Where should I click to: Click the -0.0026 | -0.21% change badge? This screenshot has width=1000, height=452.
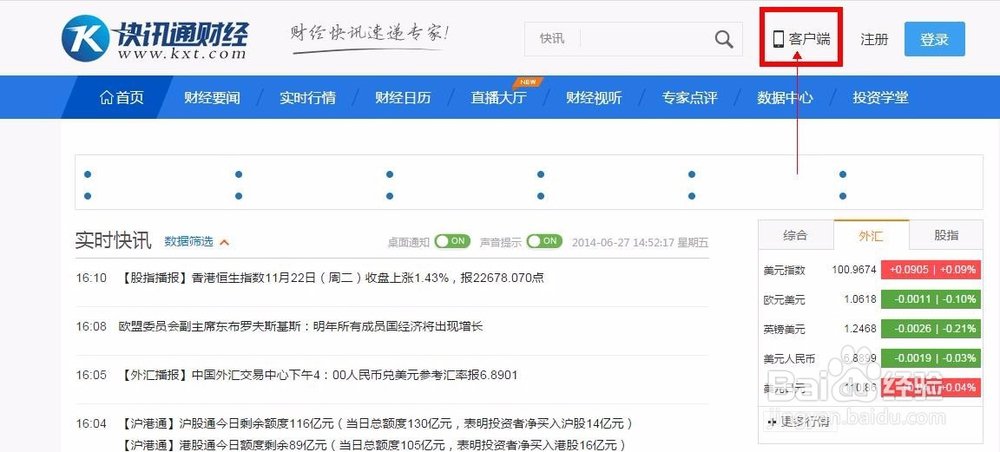[x=931, y=329]
